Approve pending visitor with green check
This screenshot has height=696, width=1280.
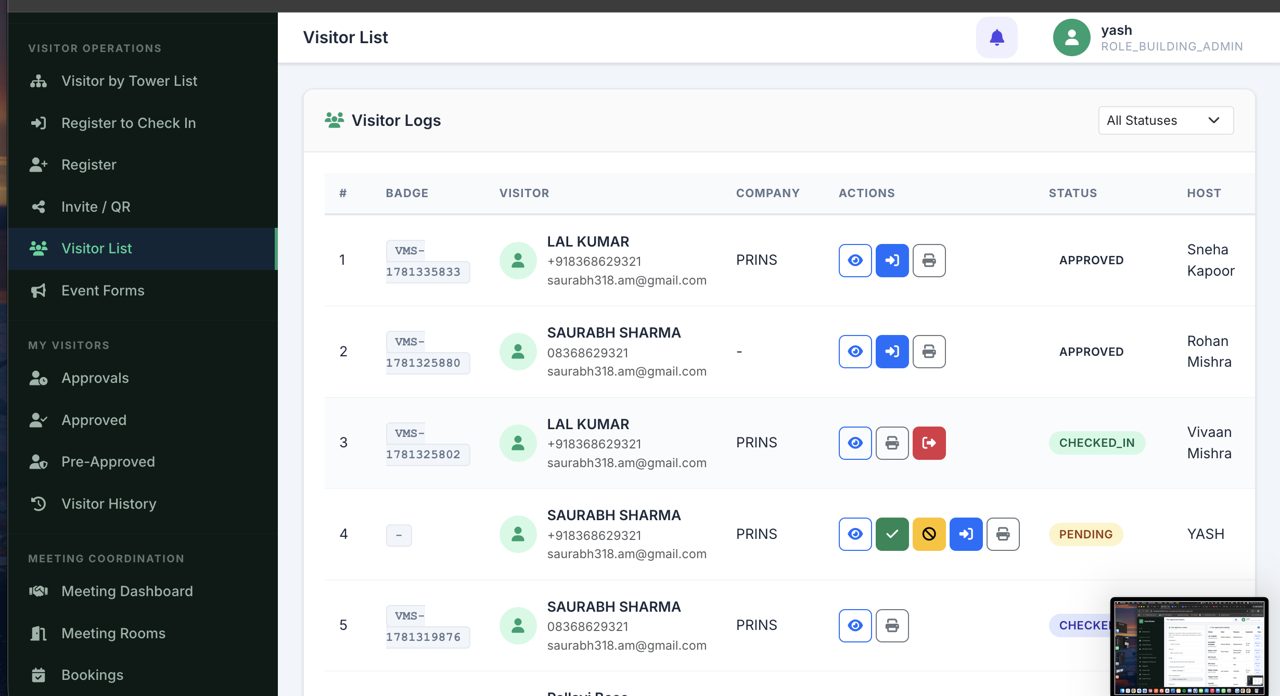(x=892, y=534)
